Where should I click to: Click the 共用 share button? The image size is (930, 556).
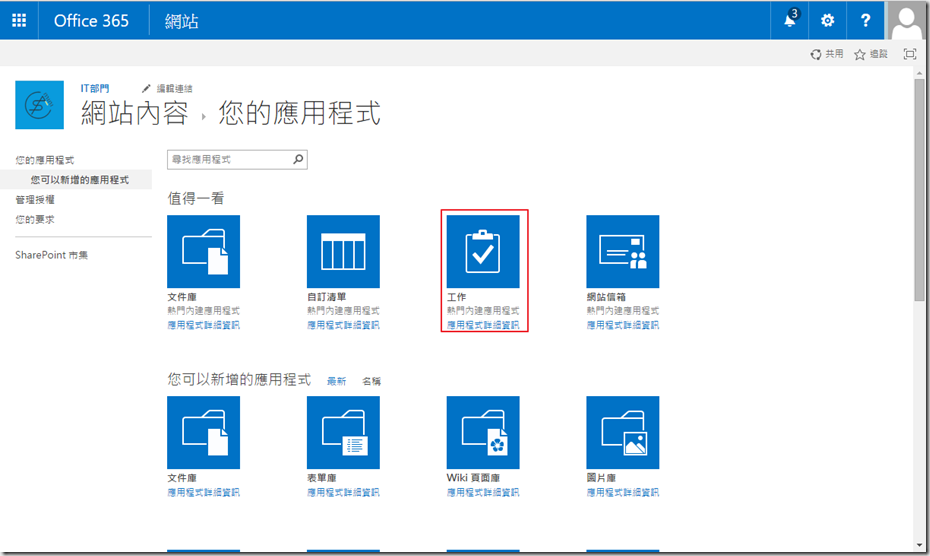coord(827,54)
